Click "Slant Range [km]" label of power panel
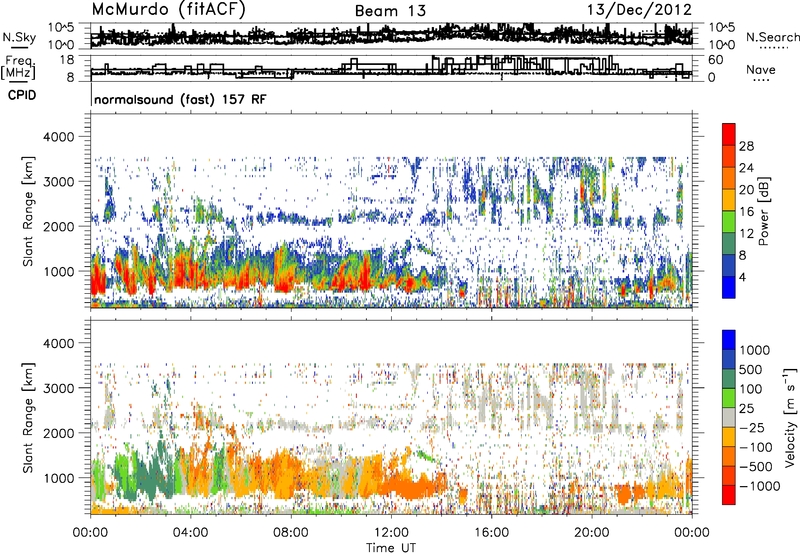 tap(28, 211)
